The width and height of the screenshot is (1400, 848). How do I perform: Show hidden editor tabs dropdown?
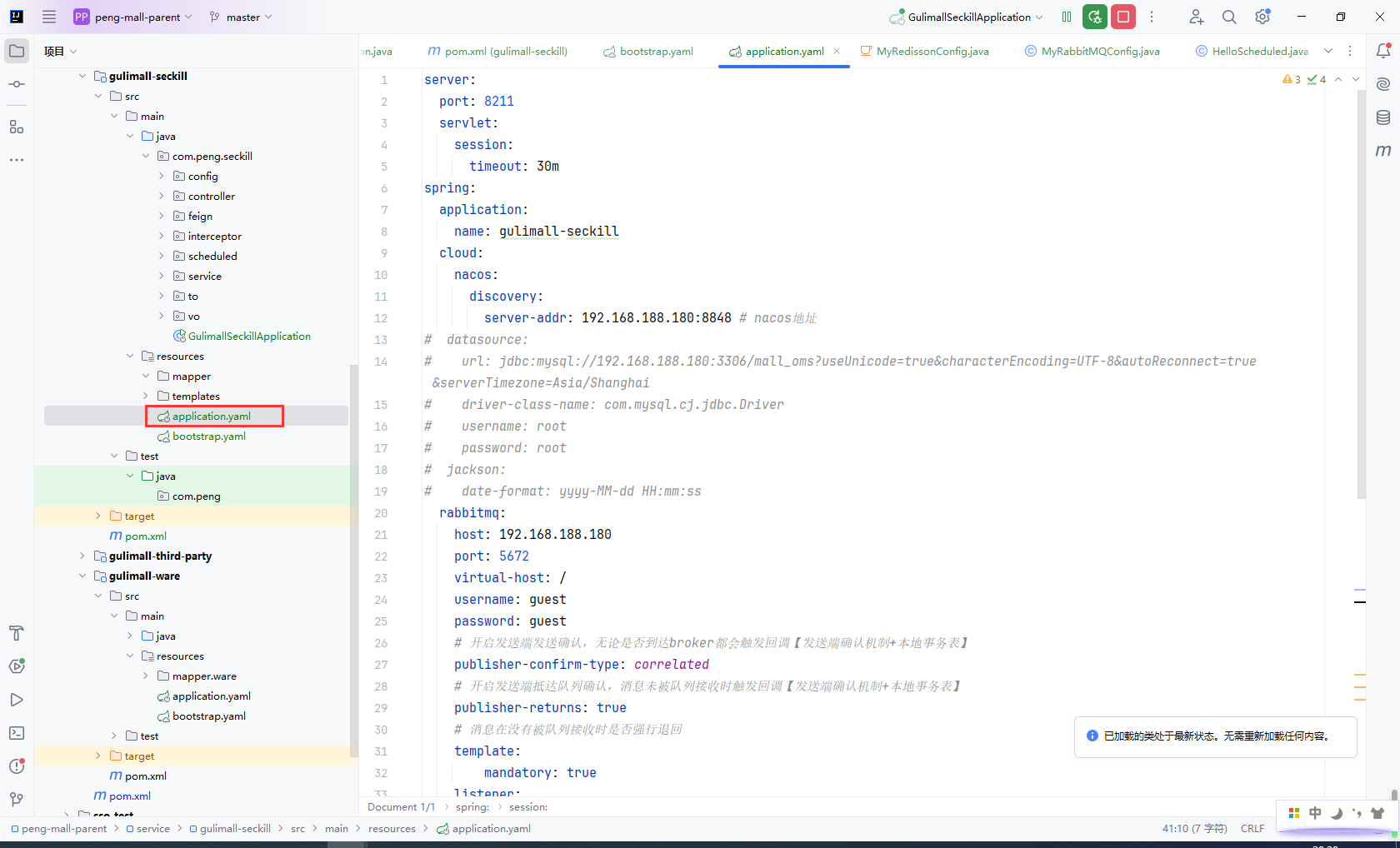(1328, 51)
